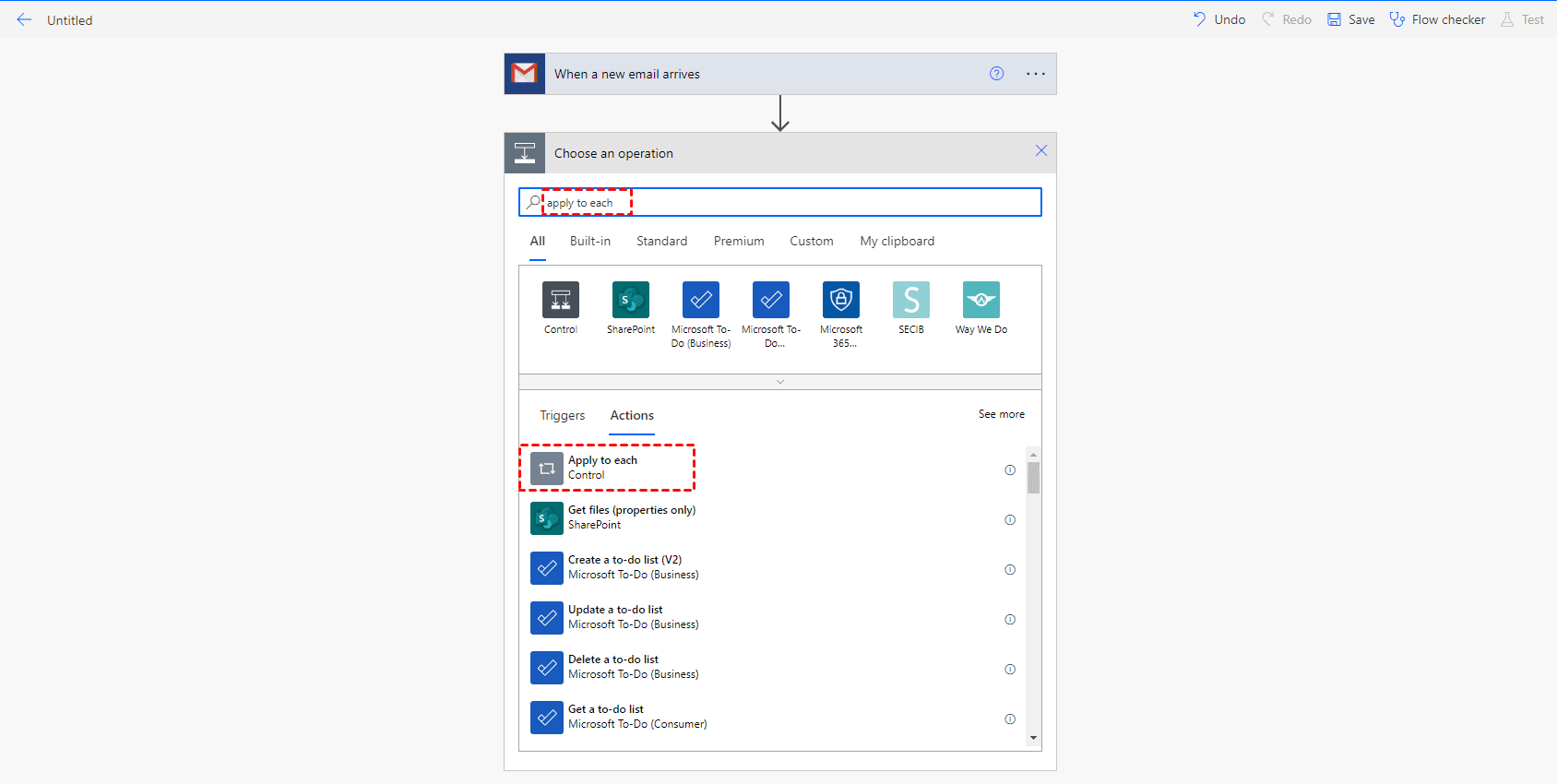1557x784 pixels.
Task: Show info for Get files (properties only)
Action: pos(1010,520)
